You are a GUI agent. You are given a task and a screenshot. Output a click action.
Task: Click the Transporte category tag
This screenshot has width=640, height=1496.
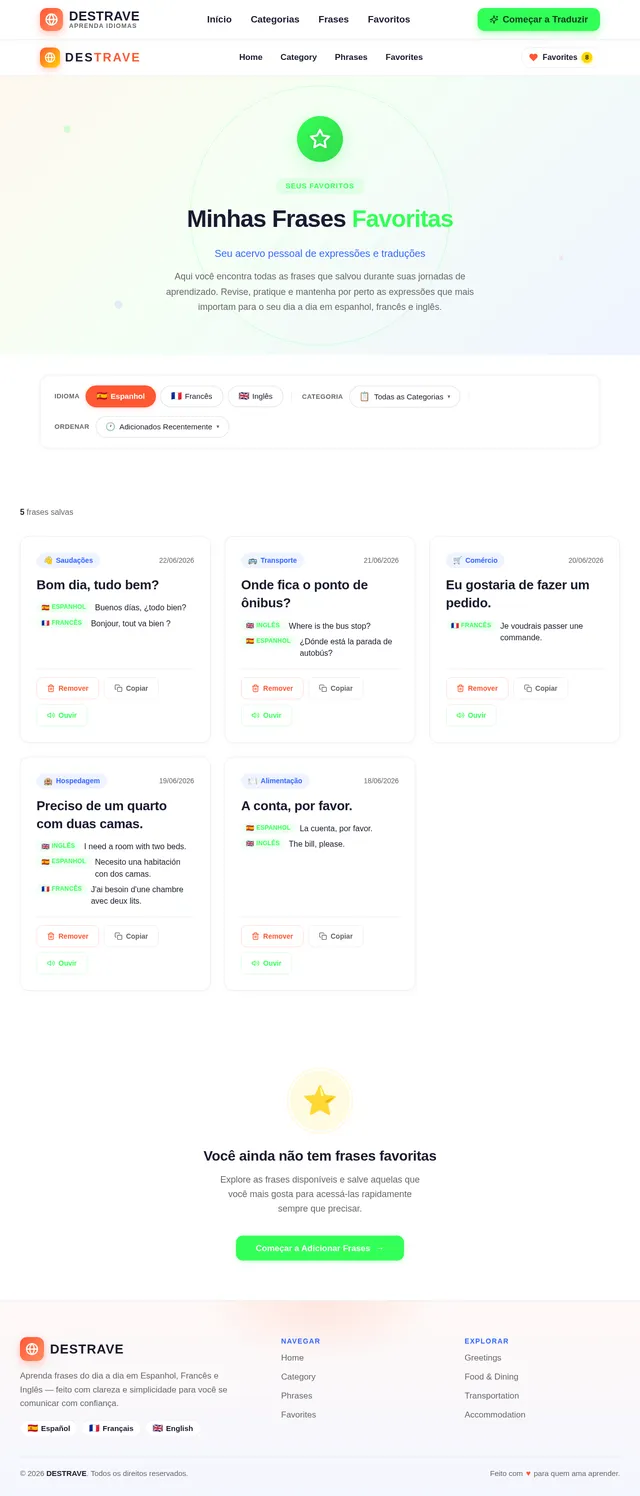click(x=272, y=560)
